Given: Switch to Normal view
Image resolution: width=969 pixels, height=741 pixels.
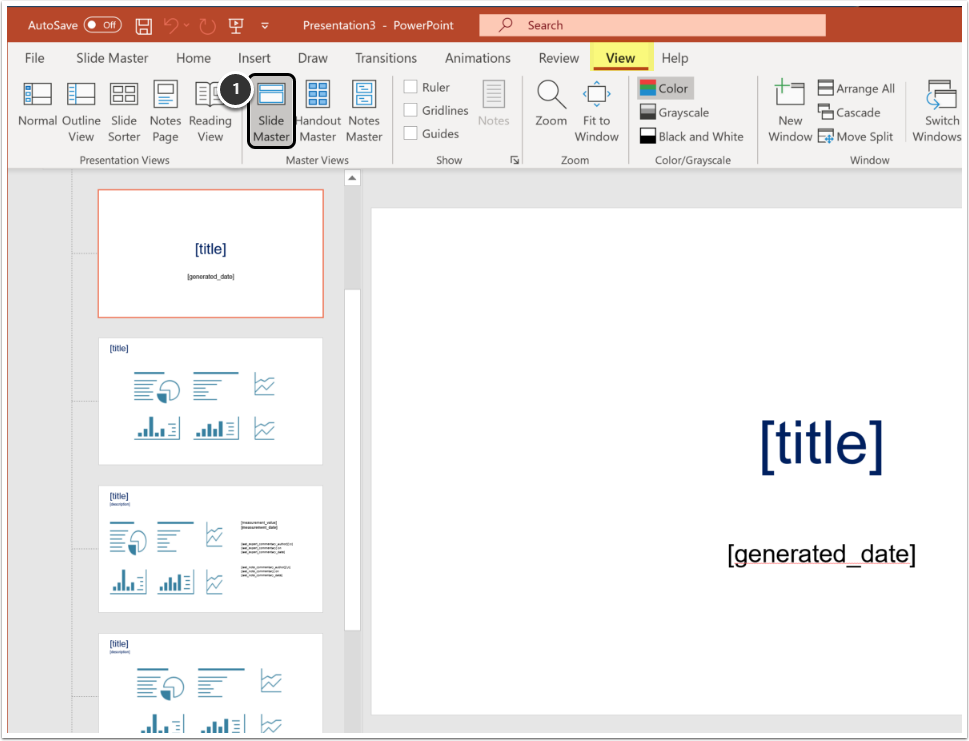Looking at the screenshot, I should point(37,110).
